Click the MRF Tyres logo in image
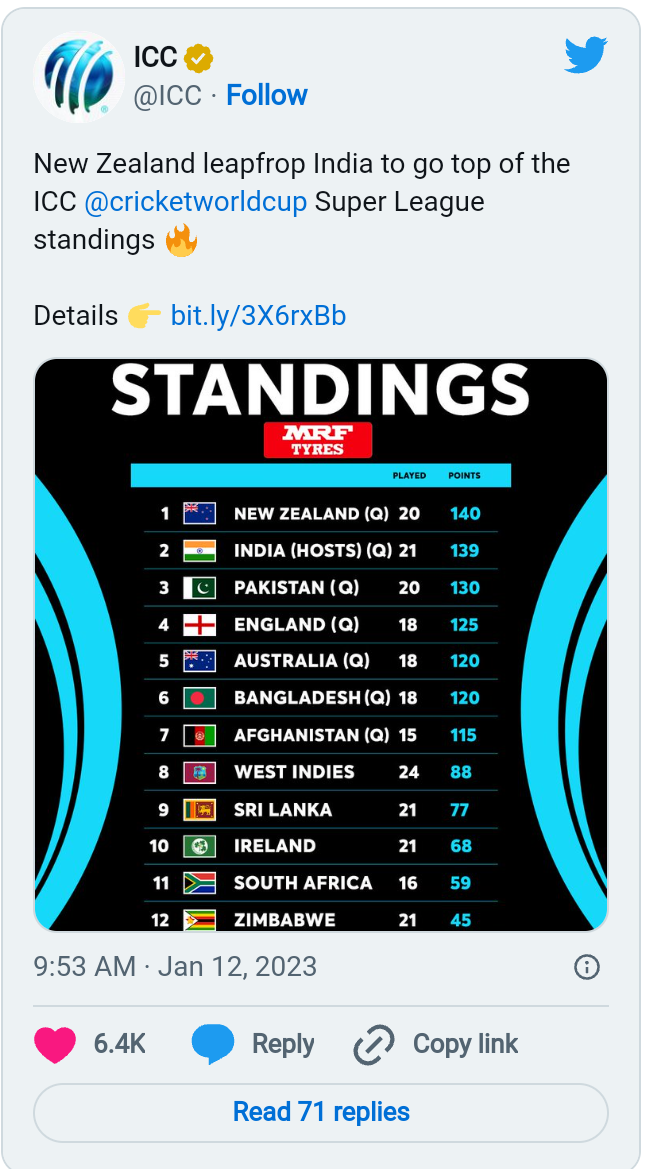 317,440
